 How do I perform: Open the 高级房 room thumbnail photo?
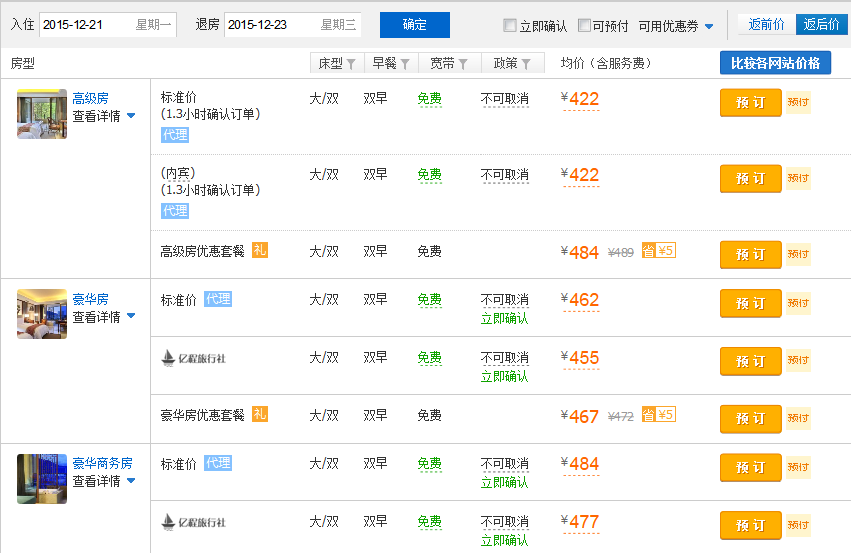click(x=42, y=114)
